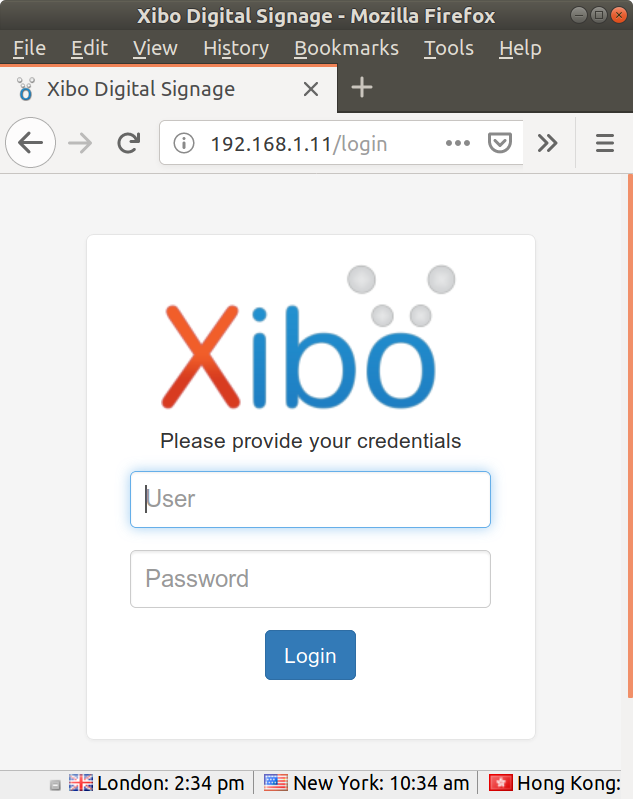This screenshot has height=799, width=633.
Task: Show site information for 192.168.1.11
Action: point(183,143)
